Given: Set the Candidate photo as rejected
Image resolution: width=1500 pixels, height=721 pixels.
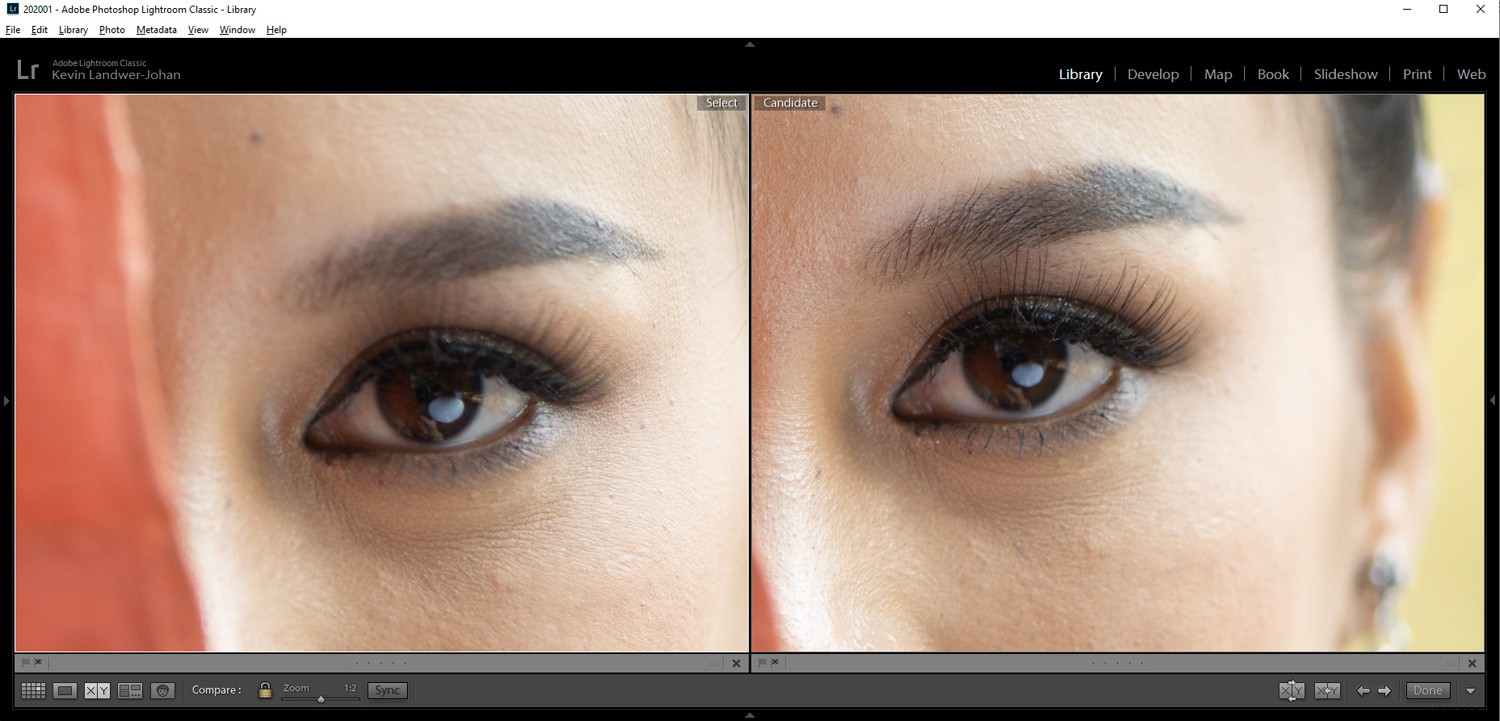Looking at the screenshot, I should (775, 662).
